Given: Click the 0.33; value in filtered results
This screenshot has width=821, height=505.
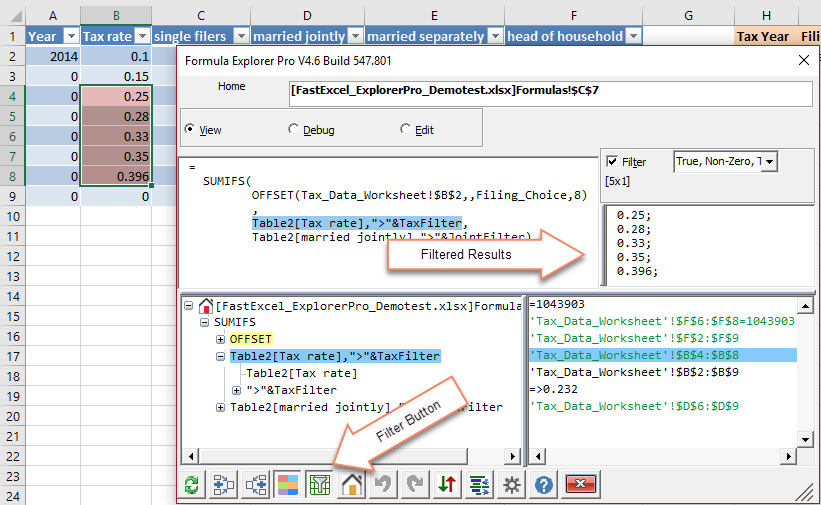Looking at the screenshot, I should [634, 243].
